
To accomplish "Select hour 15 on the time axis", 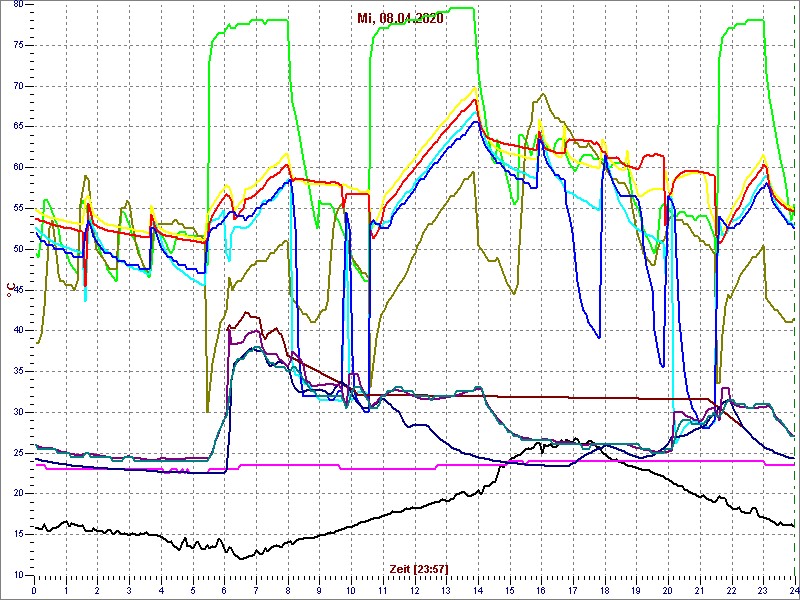I will click(x=510, y=590).
